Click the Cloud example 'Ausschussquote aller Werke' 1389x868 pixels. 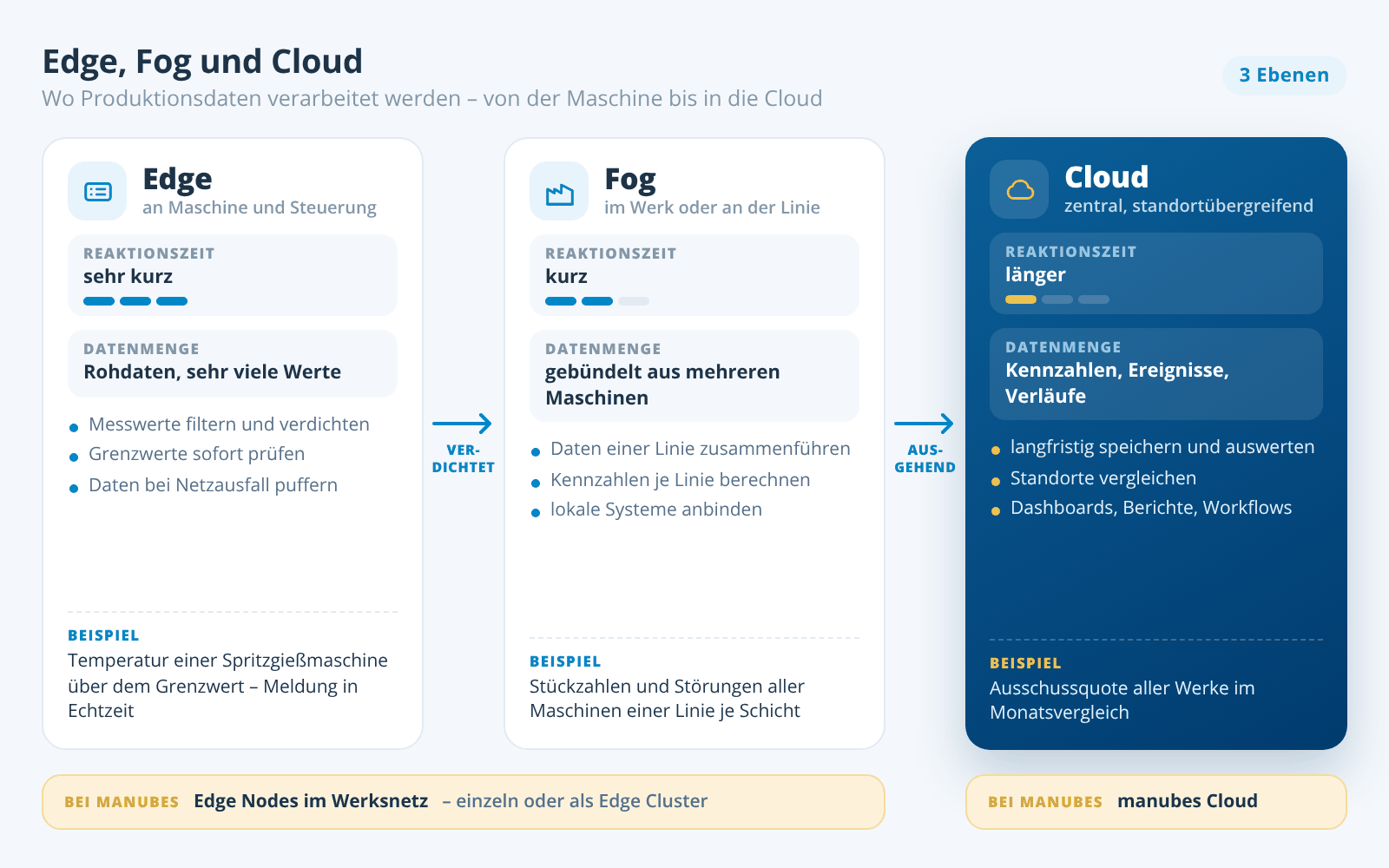pyautogui.click(x=1122, y=700)
